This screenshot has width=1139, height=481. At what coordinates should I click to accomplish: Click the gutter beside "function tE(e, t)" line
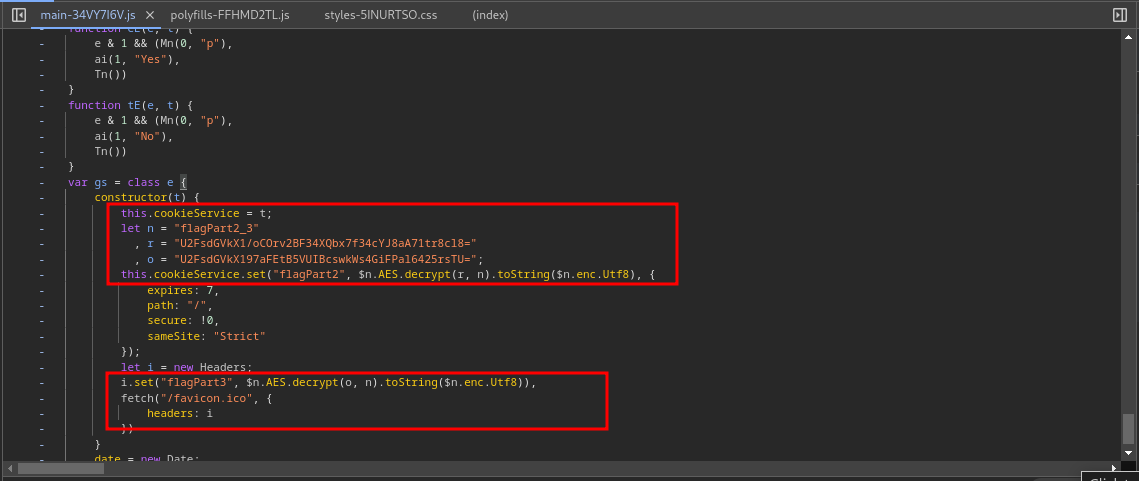[x=41, y=105]
